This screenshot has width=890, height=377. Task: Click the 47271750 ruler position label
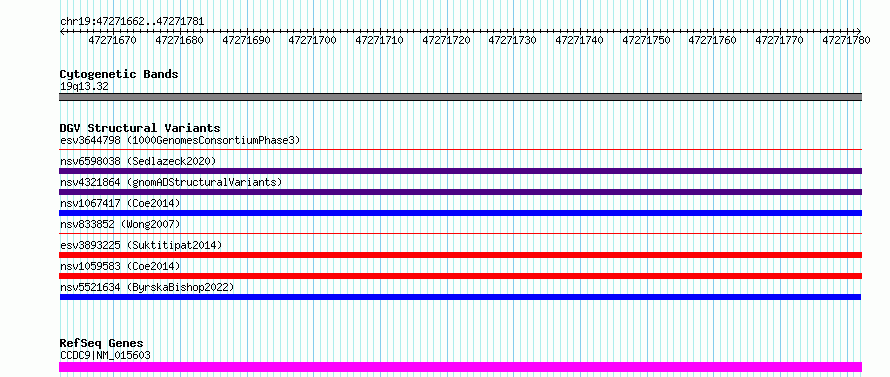click(646, 40)
